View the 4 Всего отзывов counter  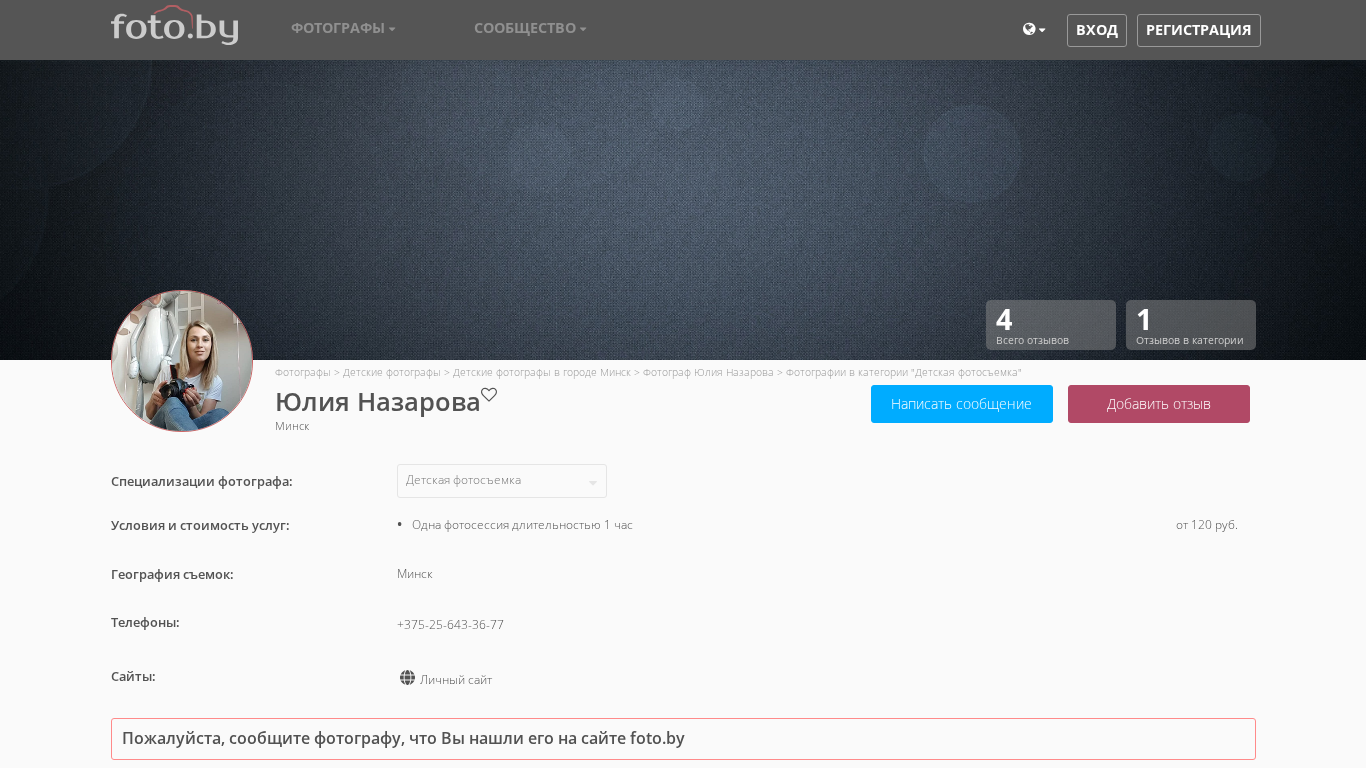click(x=1050, y=325)
